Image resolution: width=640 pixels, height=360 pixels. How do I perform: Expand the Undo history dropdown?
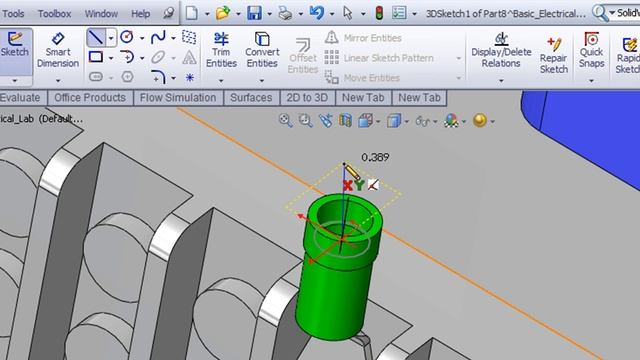(x=332, y=14)
